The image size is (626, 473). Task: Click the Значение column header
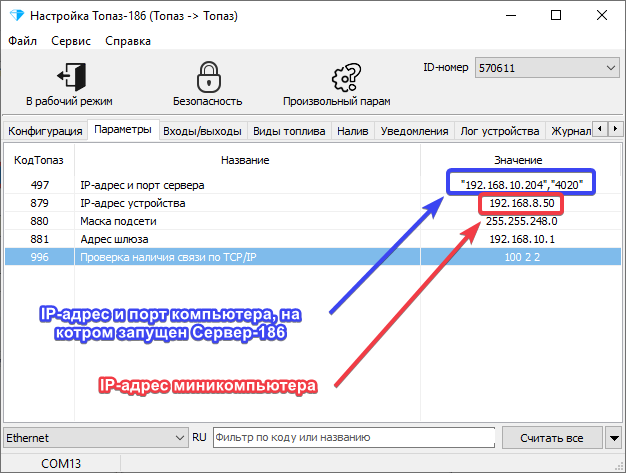(518, 160)
